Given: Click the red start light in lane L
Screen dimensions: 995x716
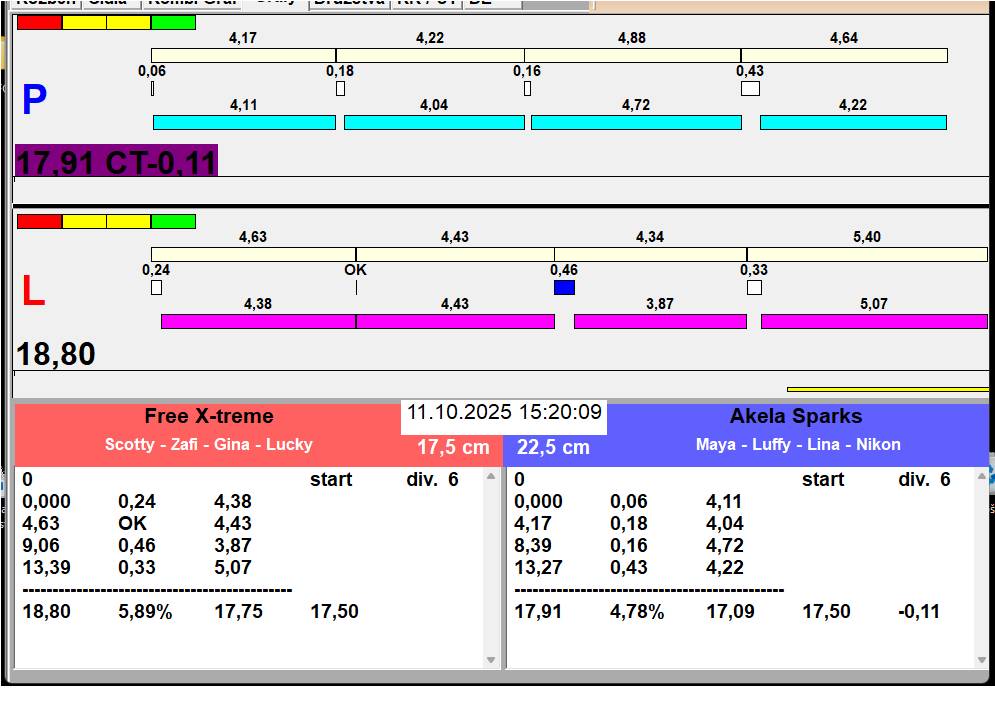Looking at the screenshot, I should point(39,221).
